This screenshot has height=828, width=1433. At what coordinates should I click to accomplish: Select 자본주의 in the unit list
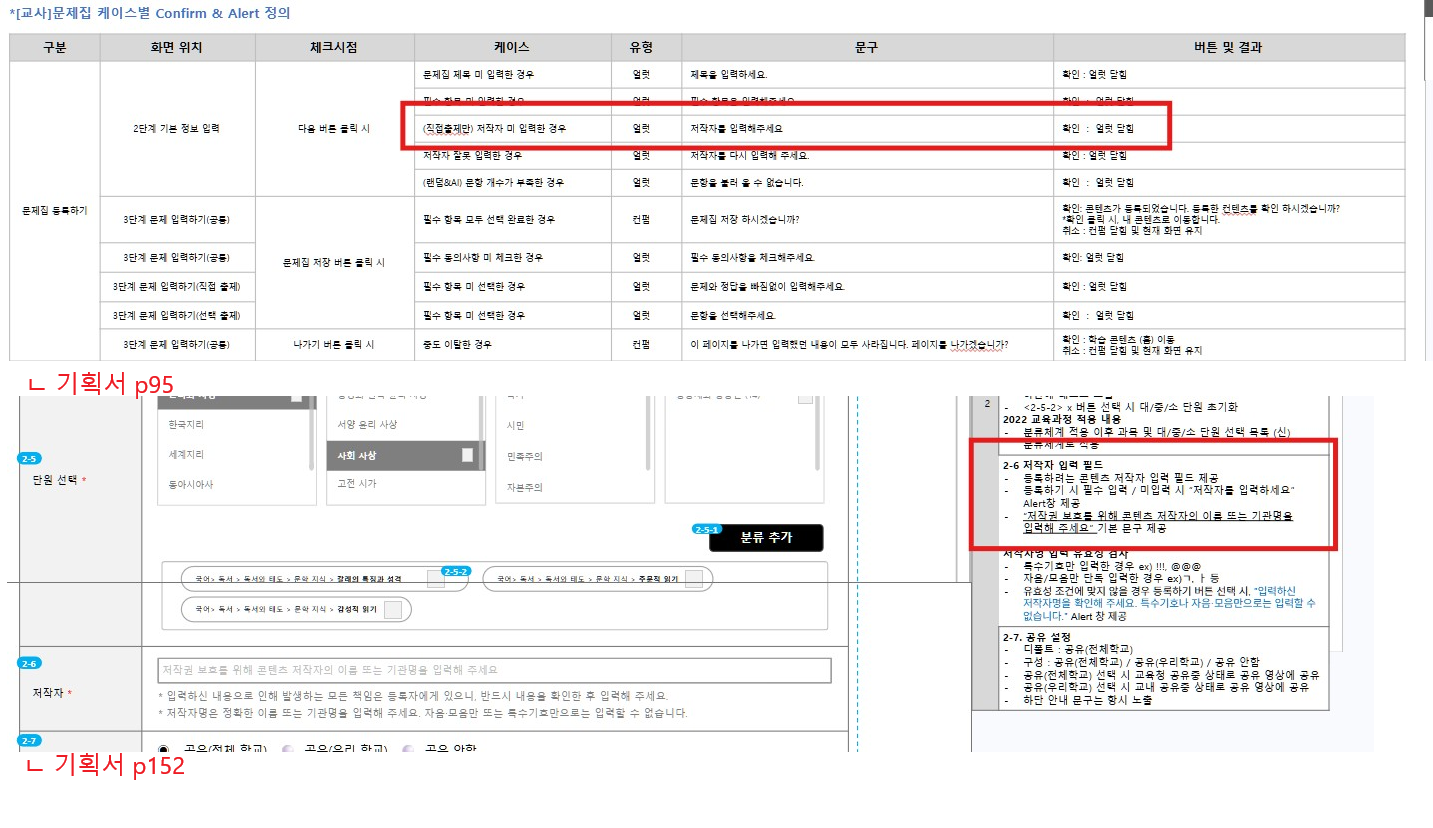pyautogui.click(x=524, y=487)
